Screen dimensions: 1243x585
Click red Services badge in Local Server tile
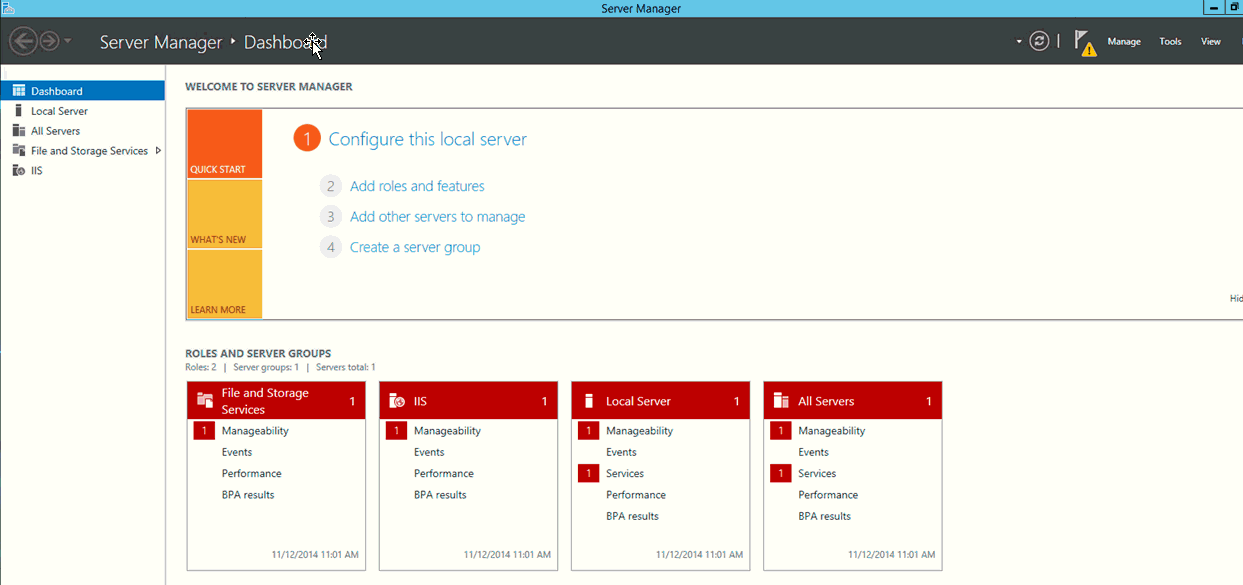[588, 474]
